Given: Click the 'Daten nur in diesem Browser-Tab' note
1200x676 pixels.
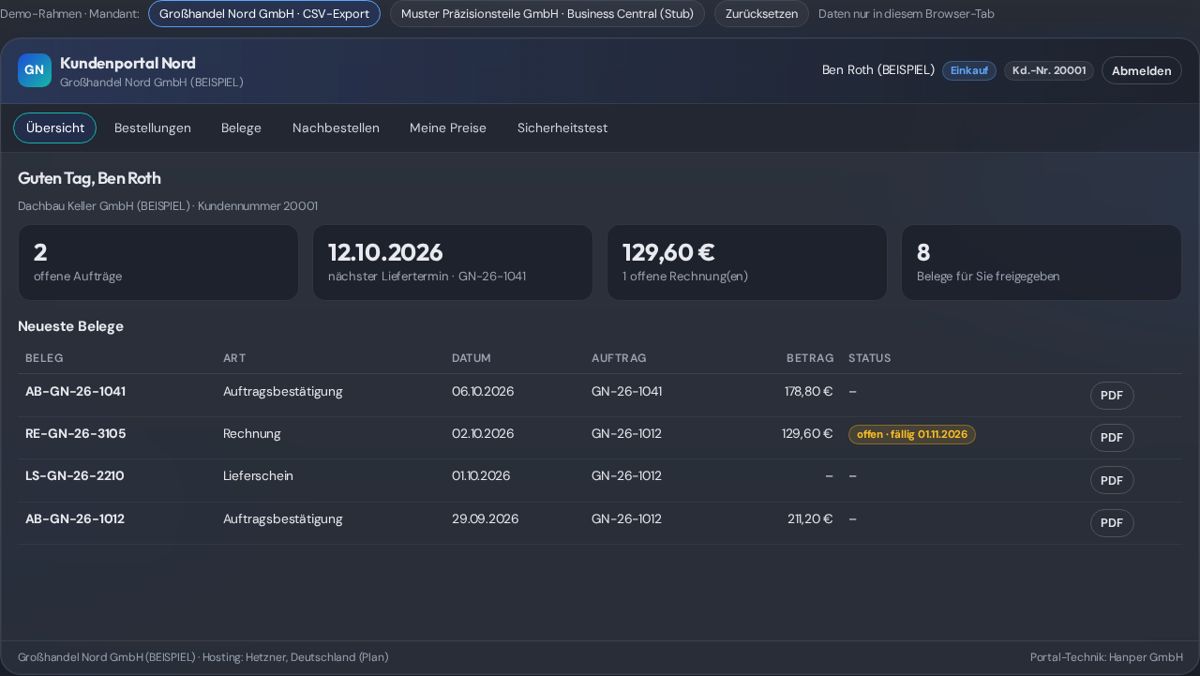Looking at the screenshot, I should (906, 14).
